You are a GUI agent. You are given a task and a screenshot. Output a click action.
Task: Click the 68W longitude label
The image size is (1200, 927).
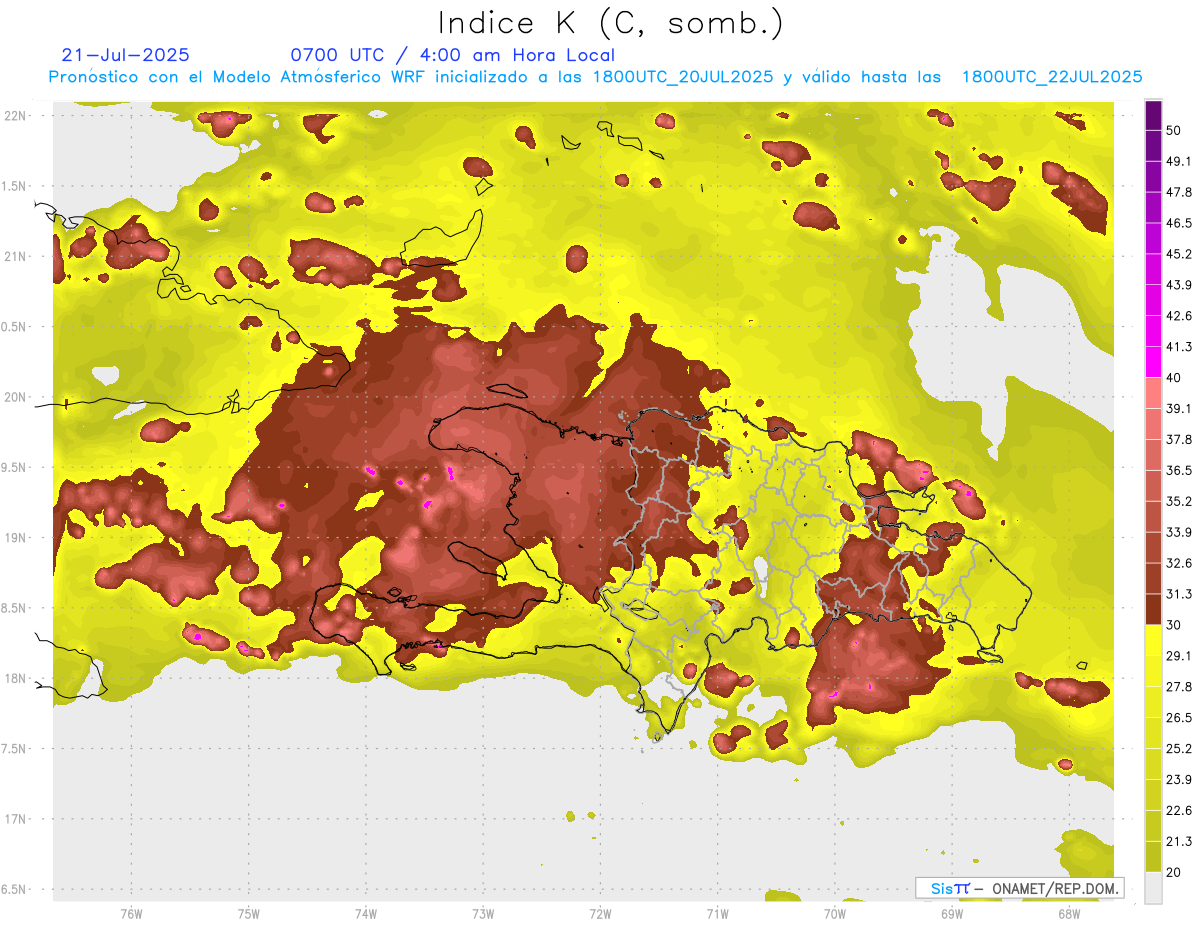[1069, 913]
